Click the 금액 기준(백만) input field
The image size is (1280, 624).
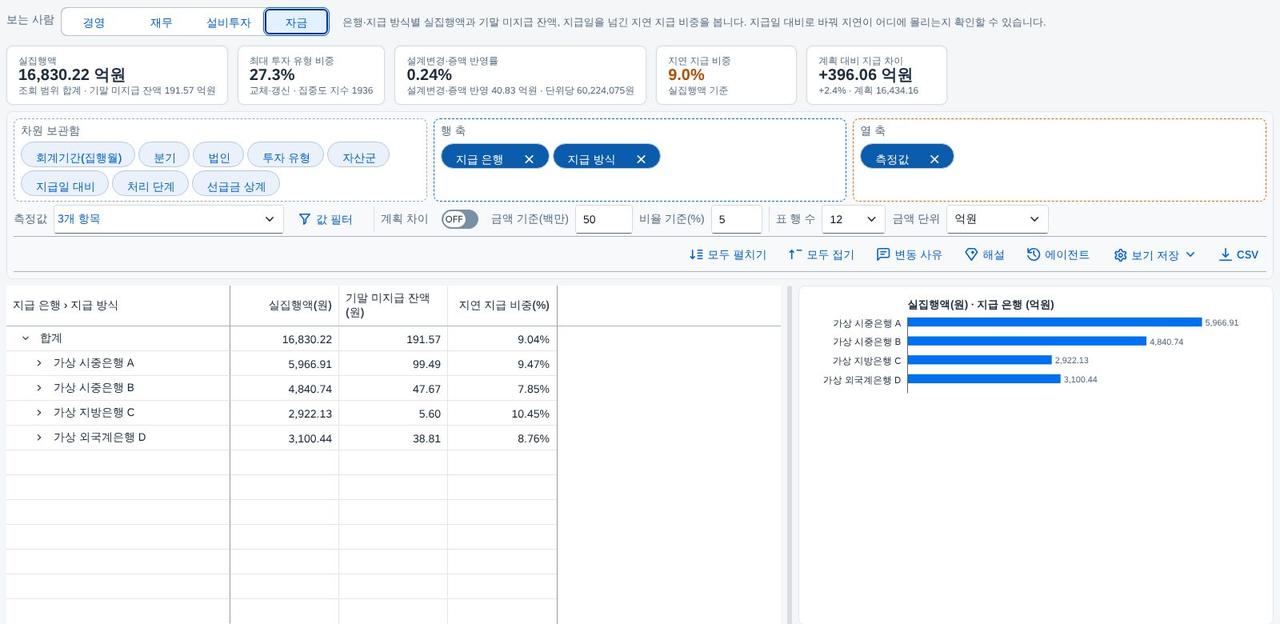point(604,219)
